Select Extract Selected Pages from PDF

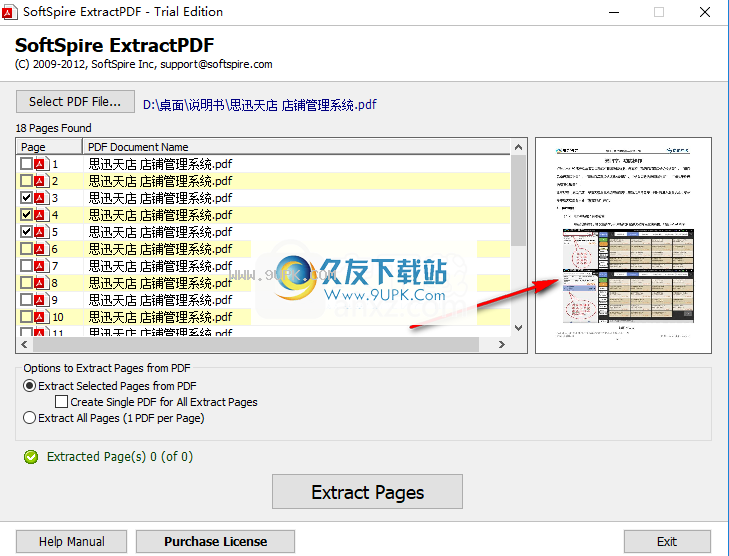[x=110, y=386]
